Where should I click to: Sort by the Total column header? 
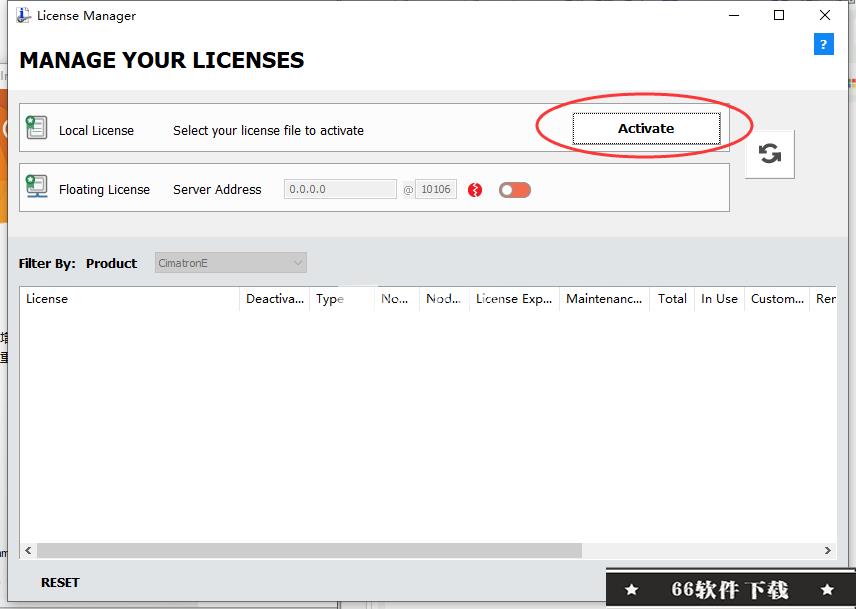click(x=672, y=299)
